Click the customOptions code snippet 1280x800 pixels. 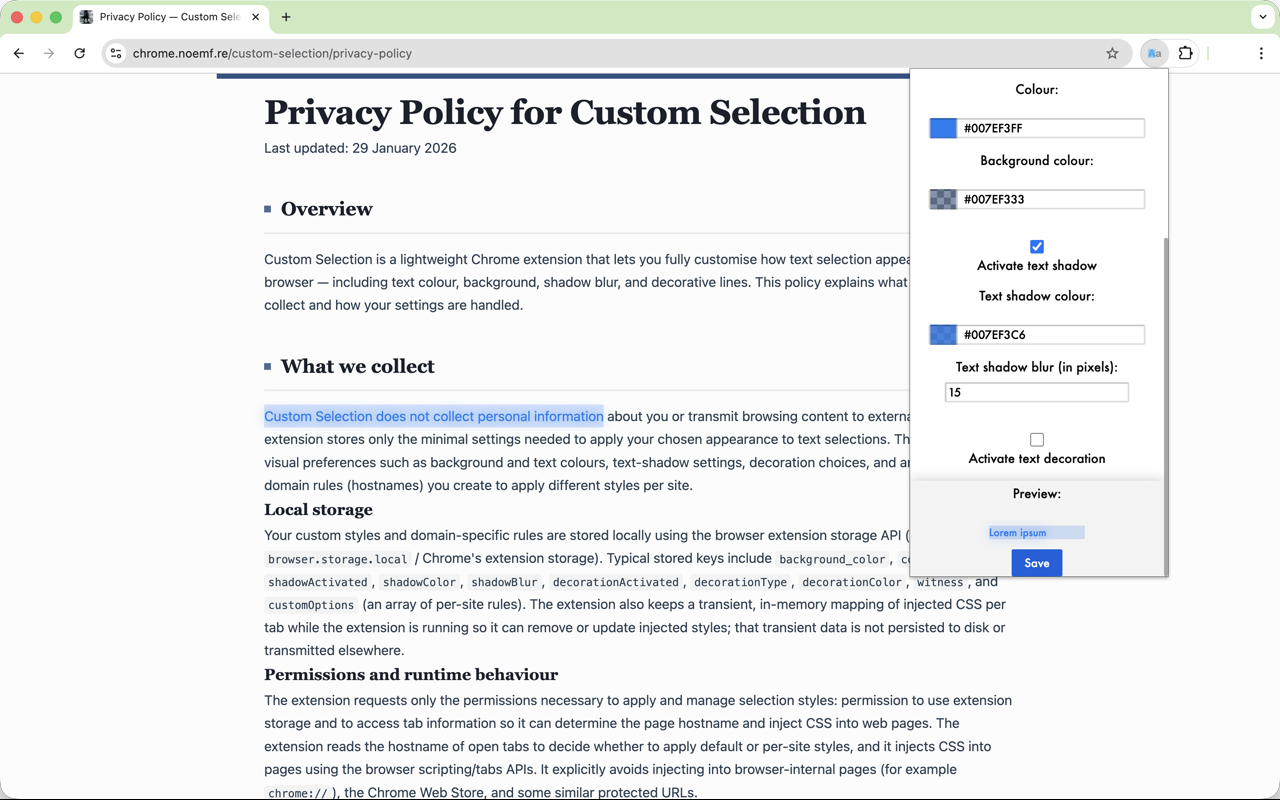point(311,605)
